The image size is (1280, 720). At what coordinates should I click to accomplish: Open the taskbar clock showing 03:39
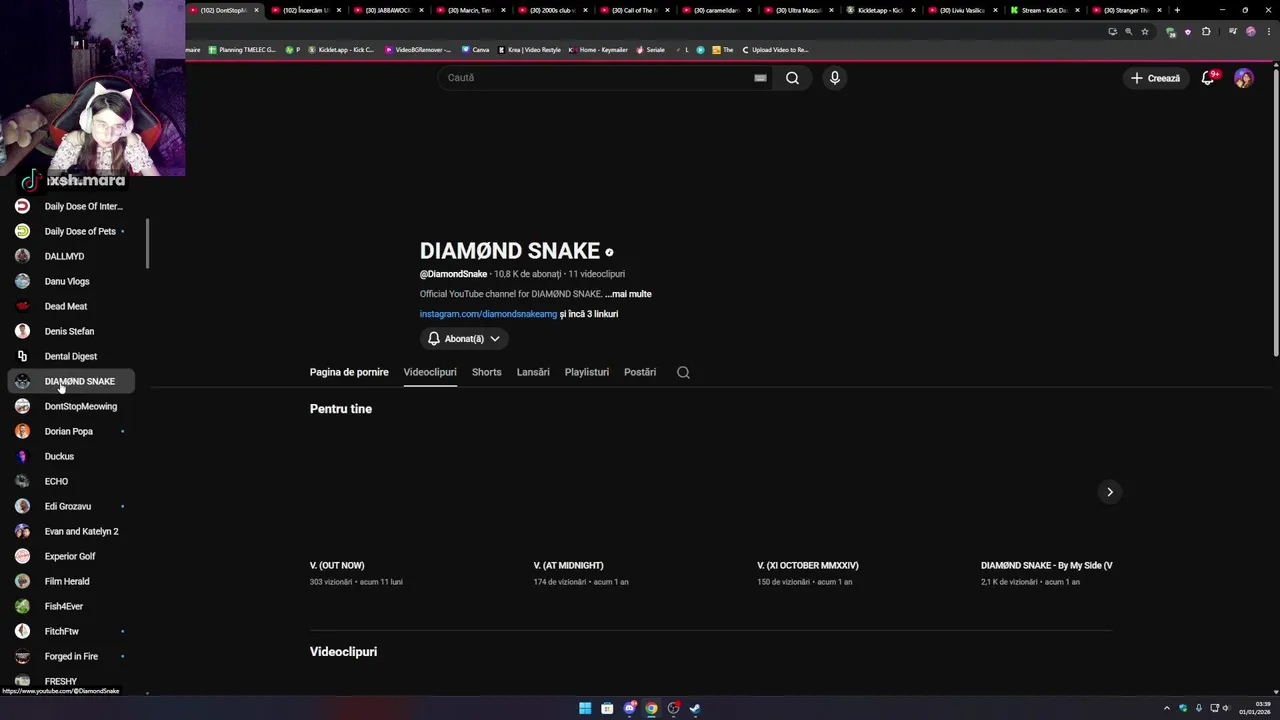pos(1255,708)
